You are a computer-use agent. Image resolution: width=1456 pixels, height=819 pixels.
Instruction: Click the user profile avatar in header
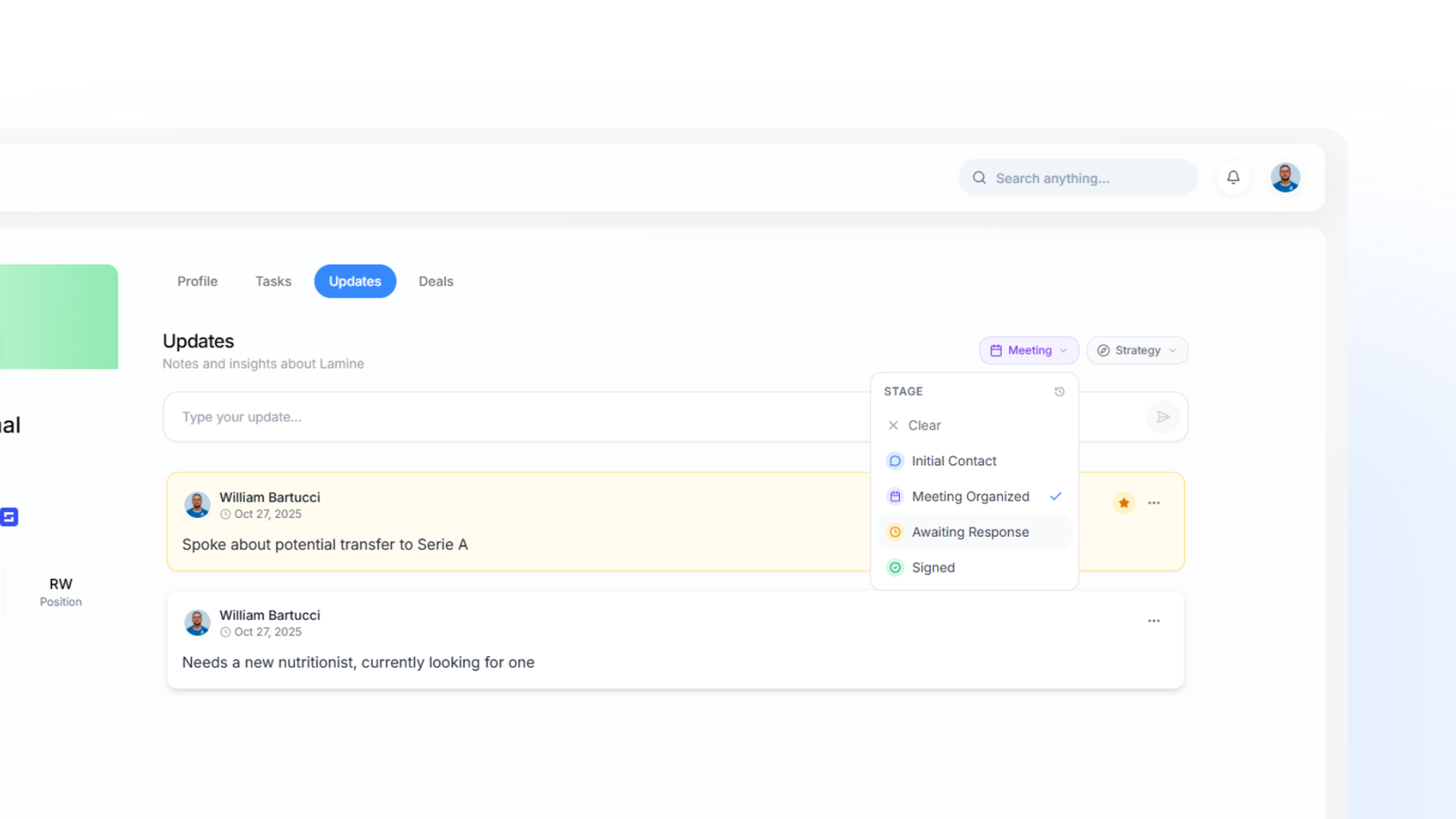tap(1285, 177)
